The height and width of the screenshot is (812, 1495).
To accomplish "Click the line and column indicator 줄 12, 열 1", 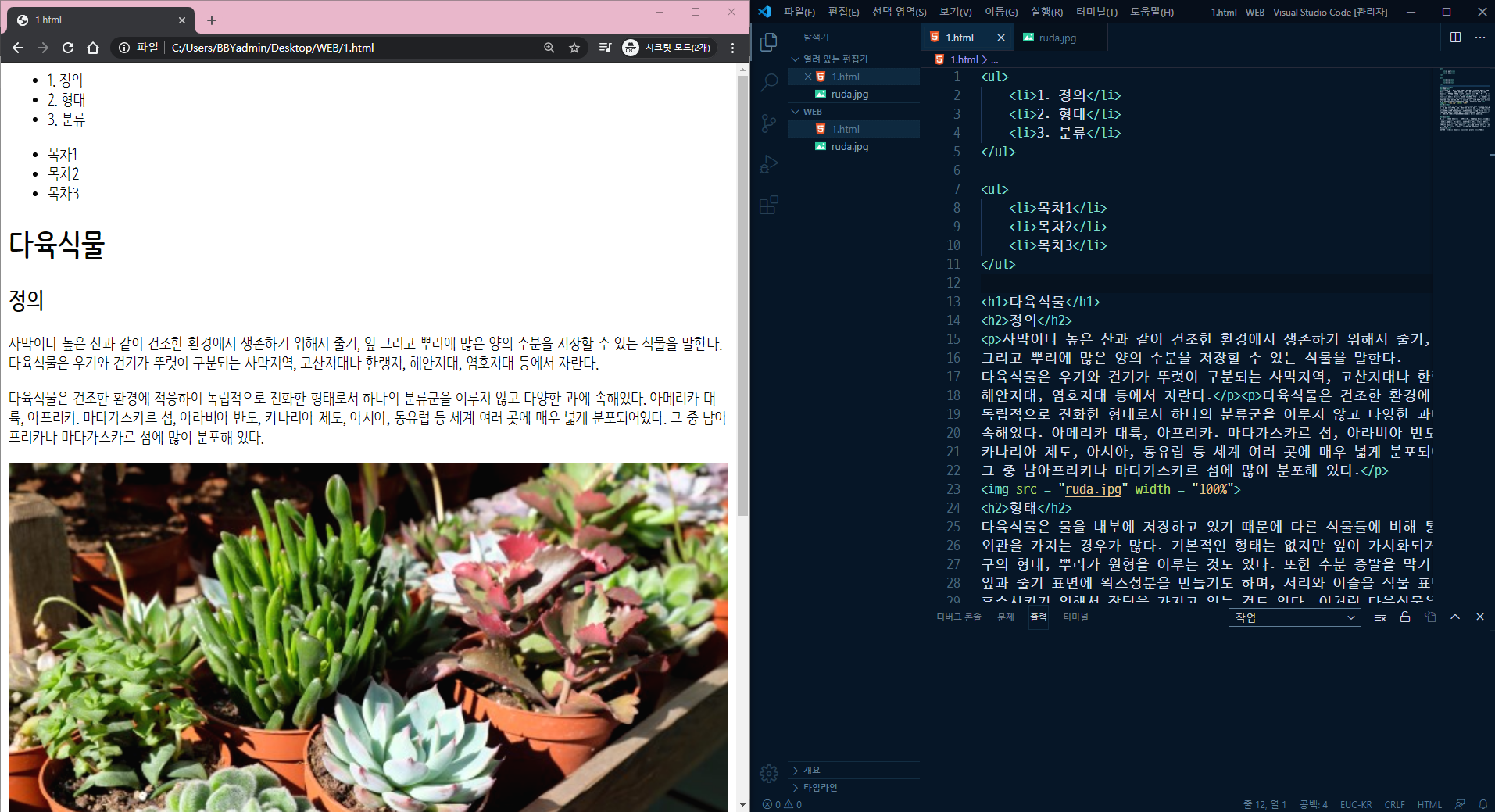I will (x=1264, y=804).
